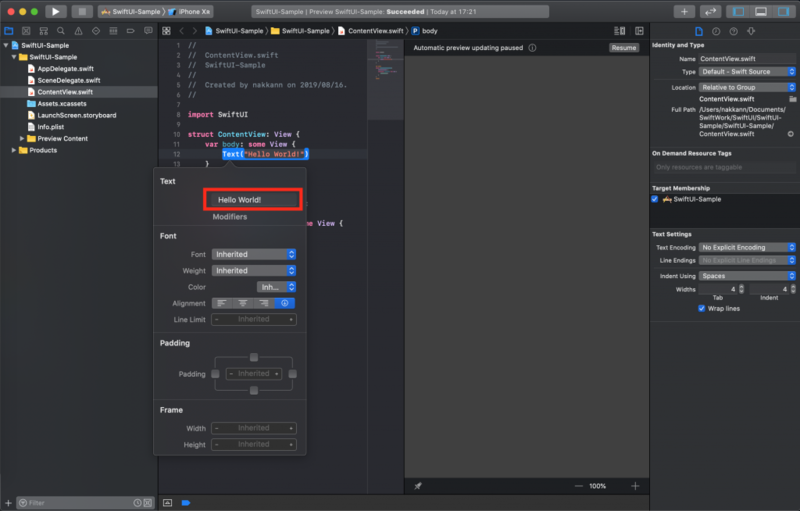The height and width of the screenshot is (511, 800).
Task: Open the related items grid menu
Action: [x=166, y=31]
